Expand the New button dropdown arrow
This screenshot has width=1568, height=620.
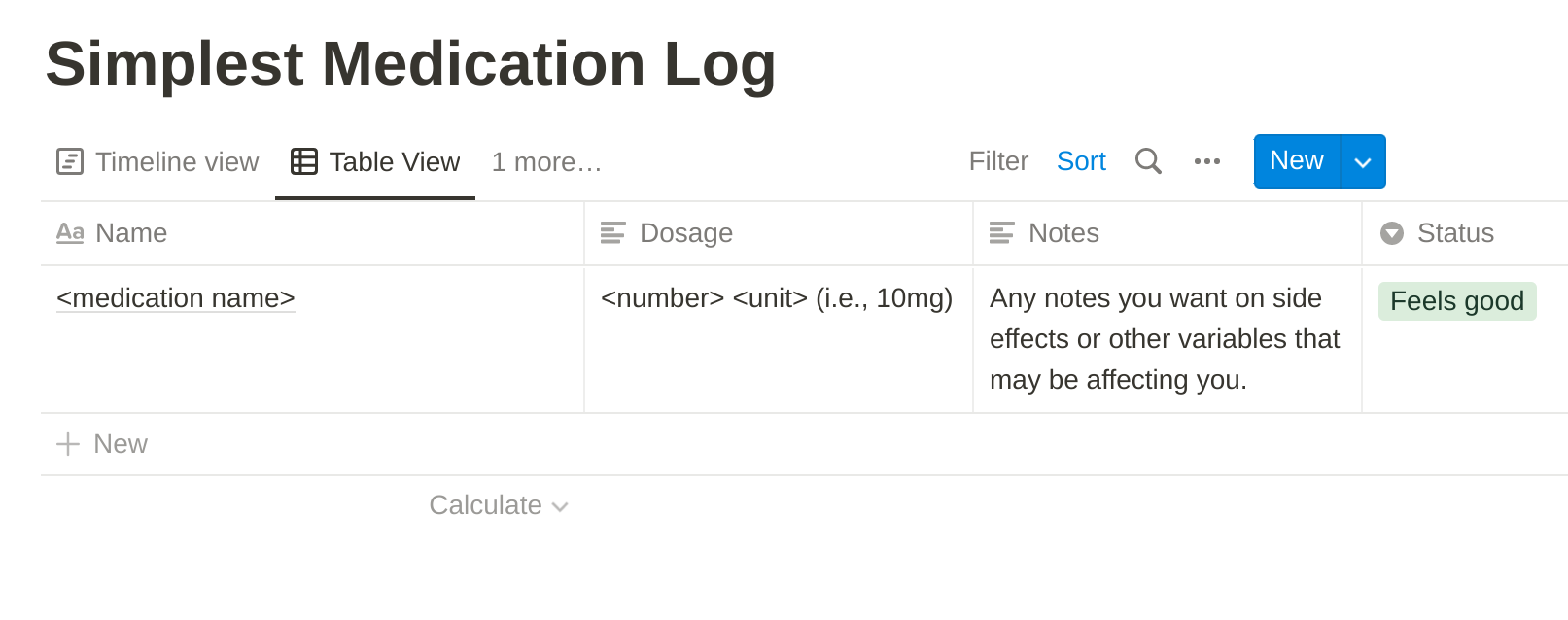tap(1363, 161)
